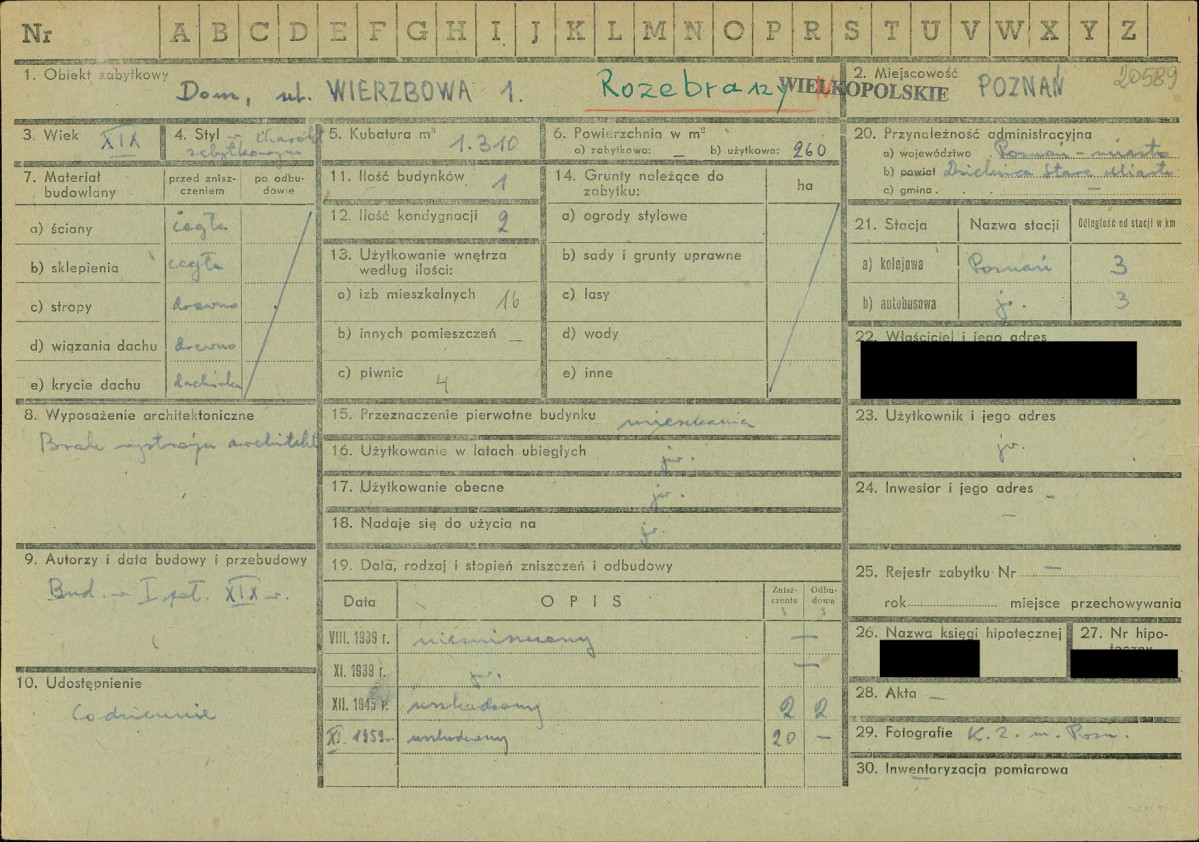Select the 'XII. 1945 r.' date row
Viewport: 1199px width, 842px height.
point(359,704)
